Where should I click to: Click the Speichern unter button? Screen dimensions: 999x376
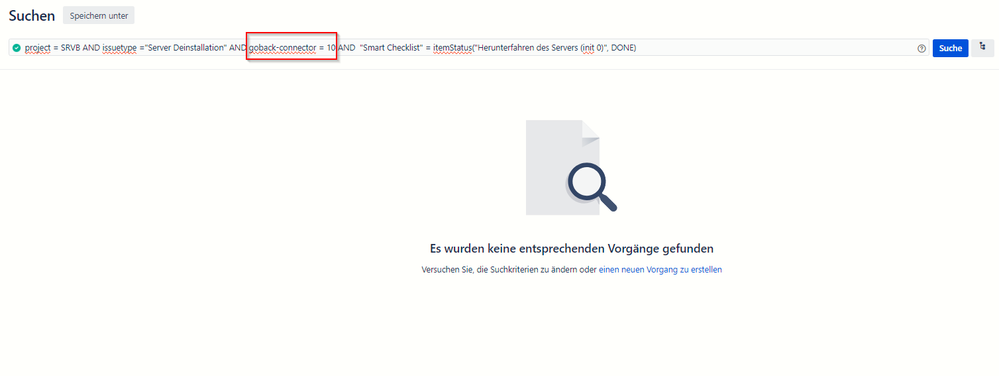(99, 16)
